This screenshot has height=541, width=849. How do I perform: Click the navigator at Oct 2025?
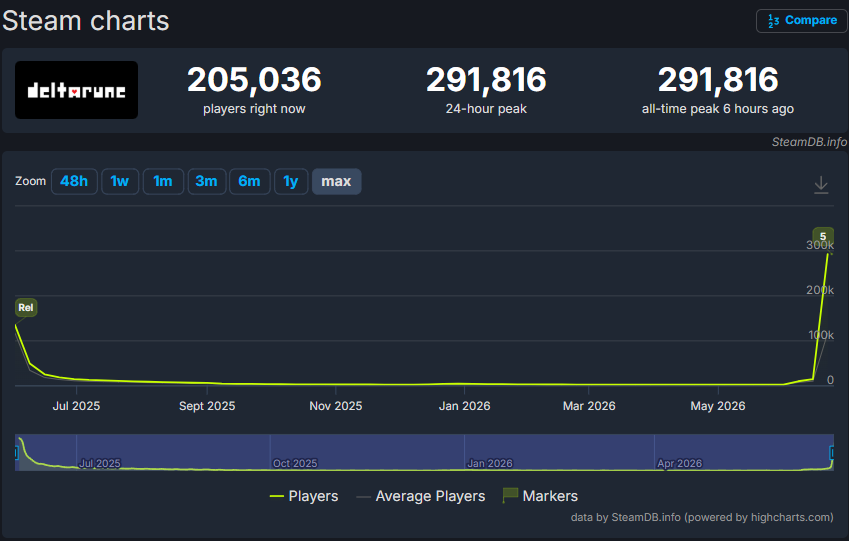coord(295,464)
